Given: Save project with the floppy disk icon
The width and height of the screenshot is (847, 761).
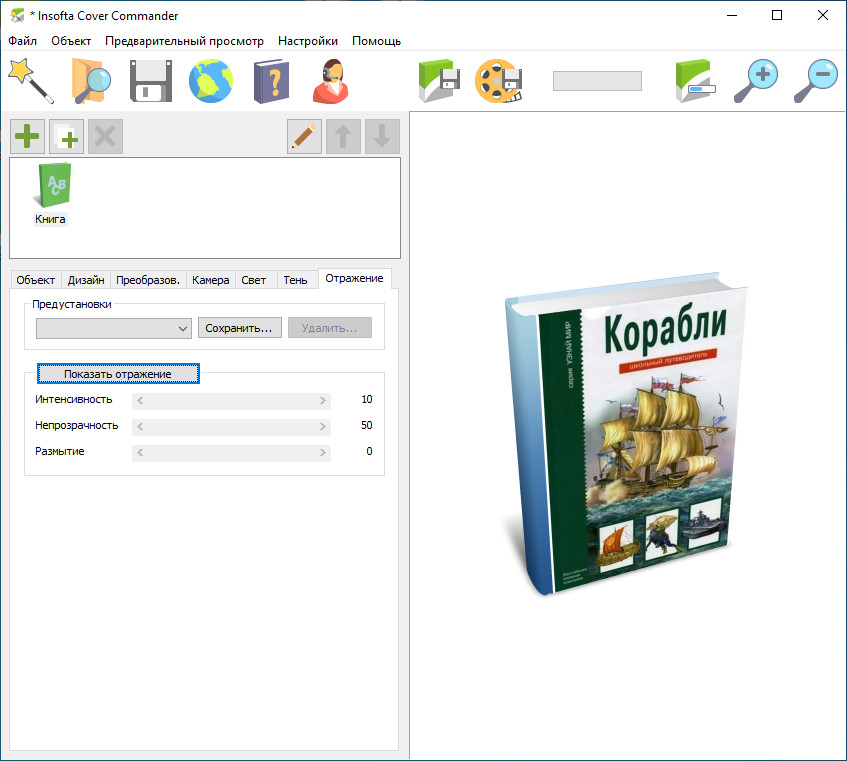Looking at the screenshot, I should coord(151,80).
